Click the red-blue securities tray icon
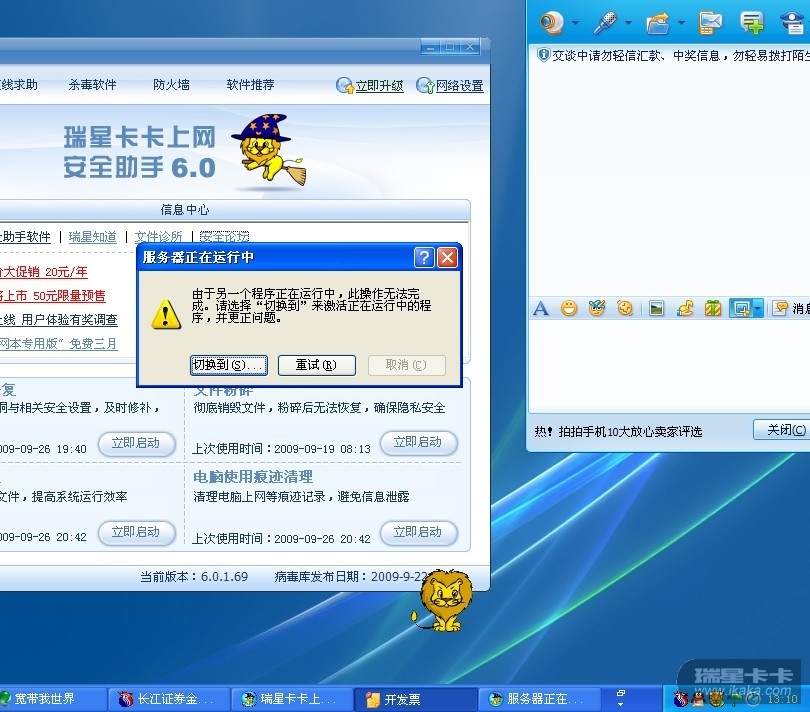Screen dimensions: 810x712 point(681,699)
